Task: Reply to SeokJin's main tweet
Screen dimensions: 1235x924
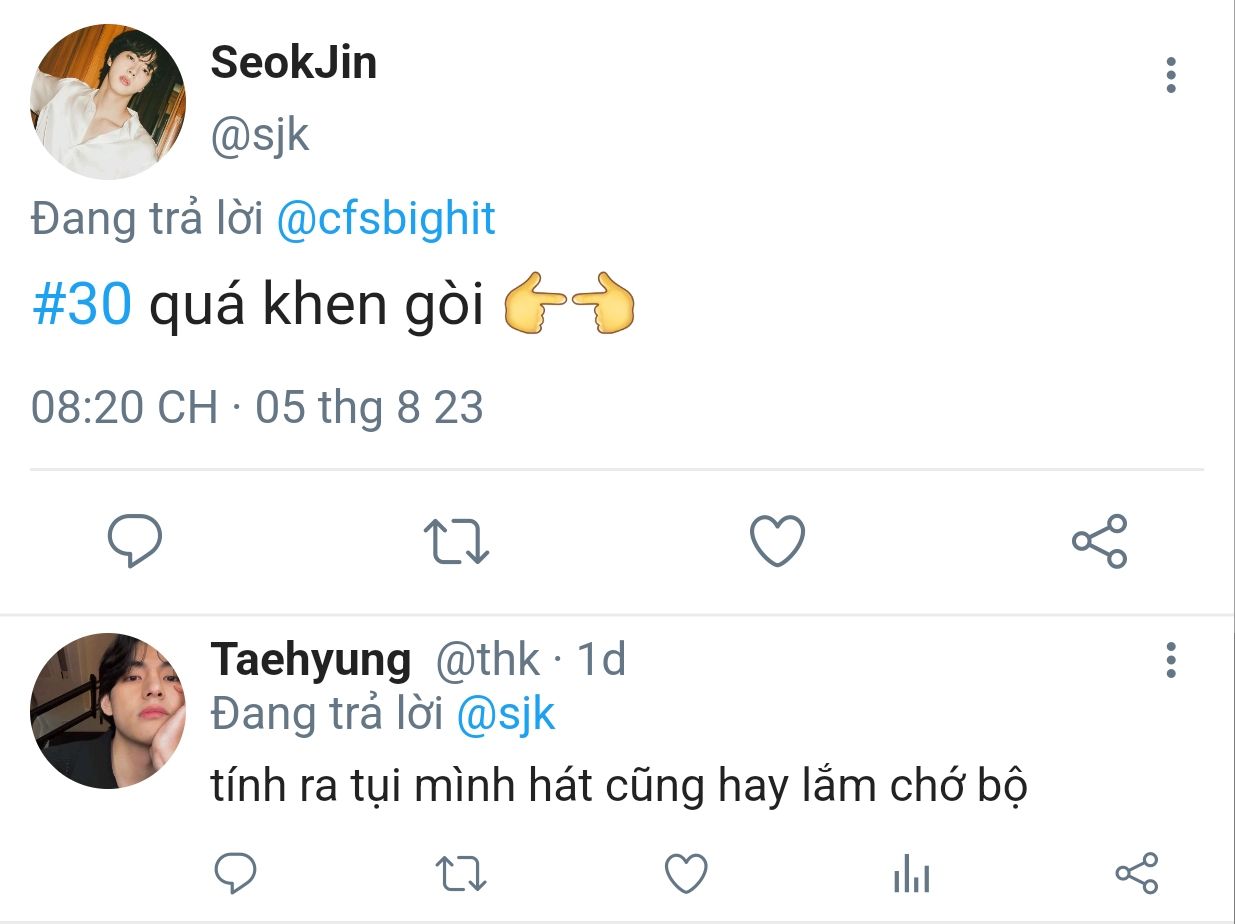Action: [135, 541]
